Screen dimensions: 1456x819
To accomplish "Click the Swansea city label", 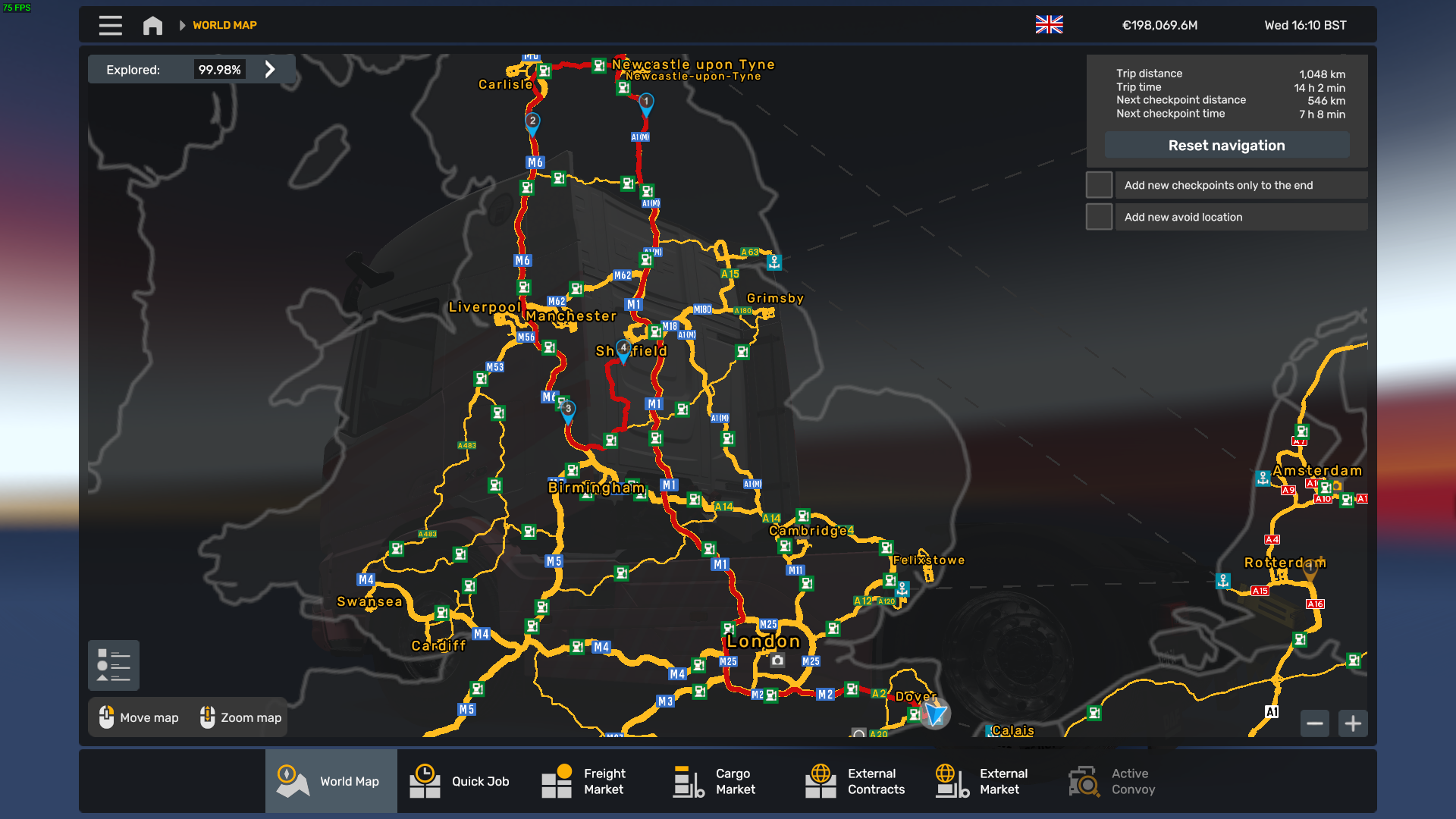I will click(x=369, y=601).
